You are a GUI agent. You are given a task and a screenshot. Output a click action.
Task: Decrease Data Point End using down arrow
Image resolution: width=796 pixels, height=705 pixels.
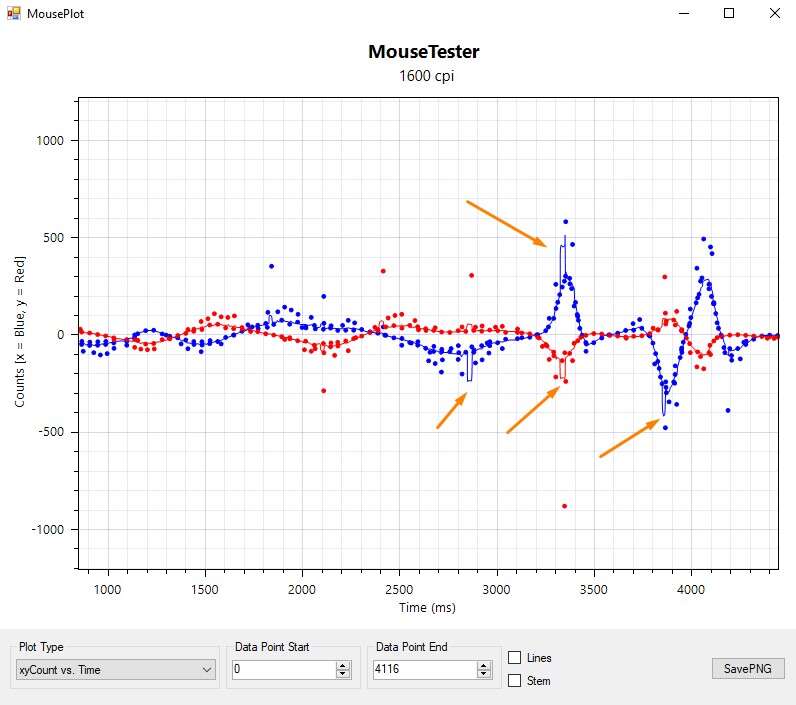point(484,675)
